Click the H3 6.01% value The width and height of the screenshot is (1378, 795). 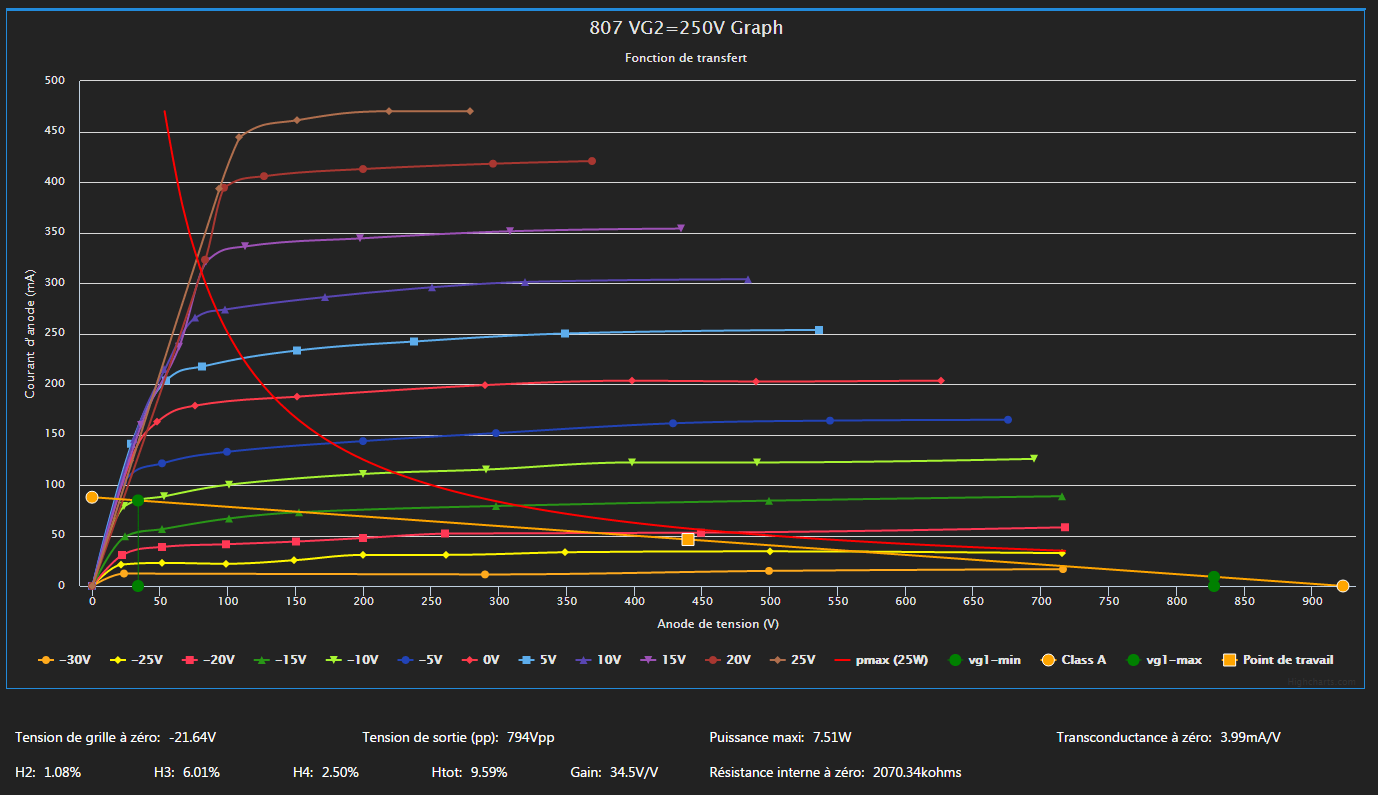pyautogui.click(x=201, y=772)
